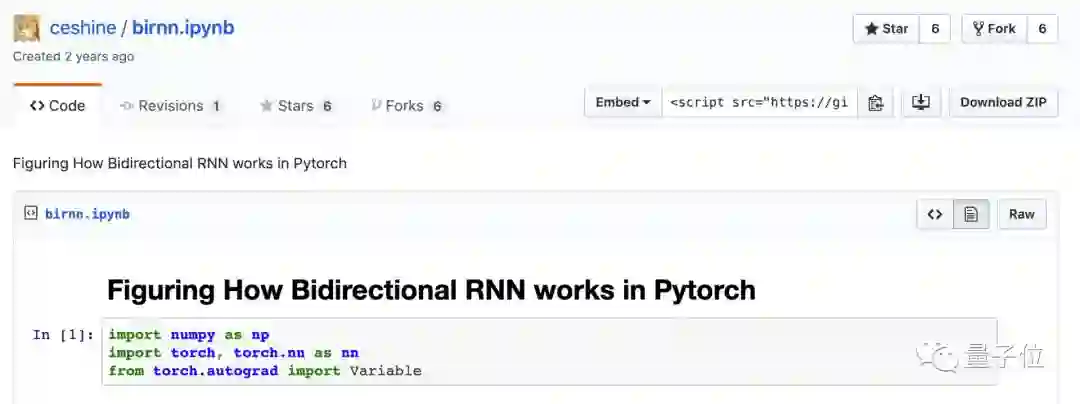Copy the embed script to clipboard

click(x=875, y=103)
